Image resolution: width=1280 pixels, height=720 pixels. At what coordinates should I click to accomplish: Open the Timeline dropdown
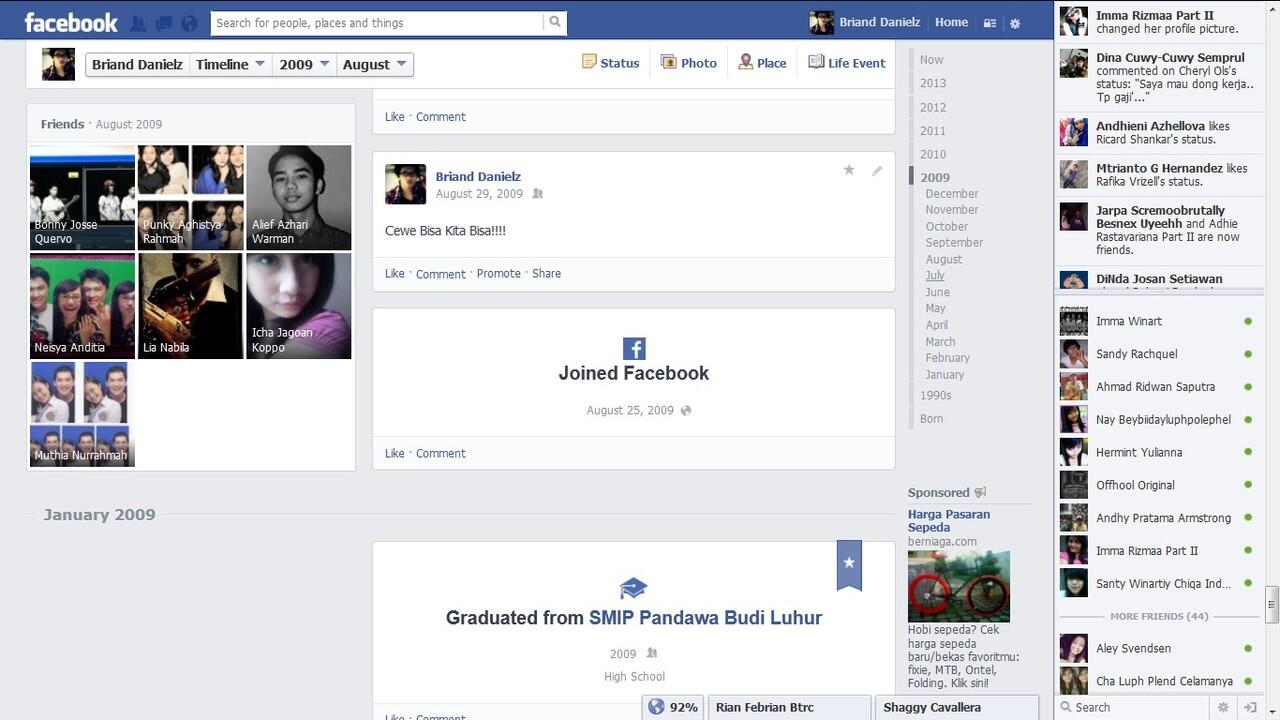pyautogui.click(x=230, y=64)
